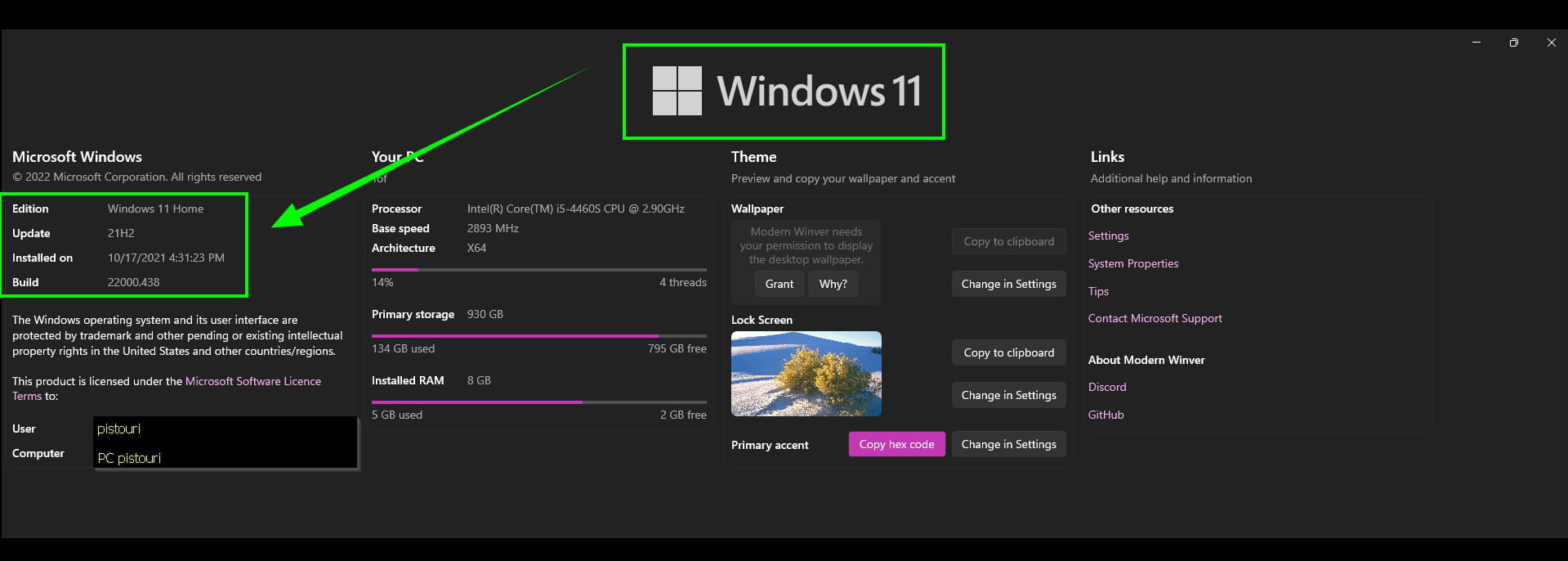Copy the Lock Screen image to clipboard
Image resolution: width=1568 pixels, height=561 pixels.
tap(1008, 352)
